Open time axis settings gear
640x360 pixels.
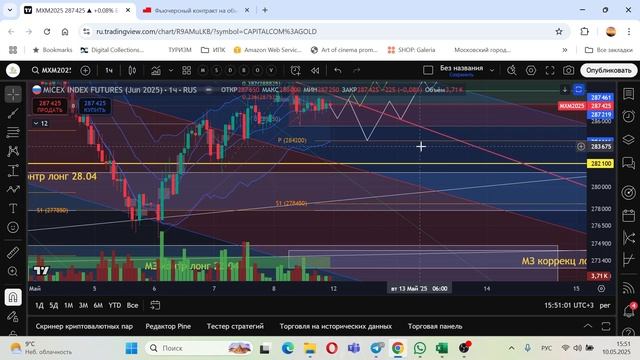pos(601,289)
